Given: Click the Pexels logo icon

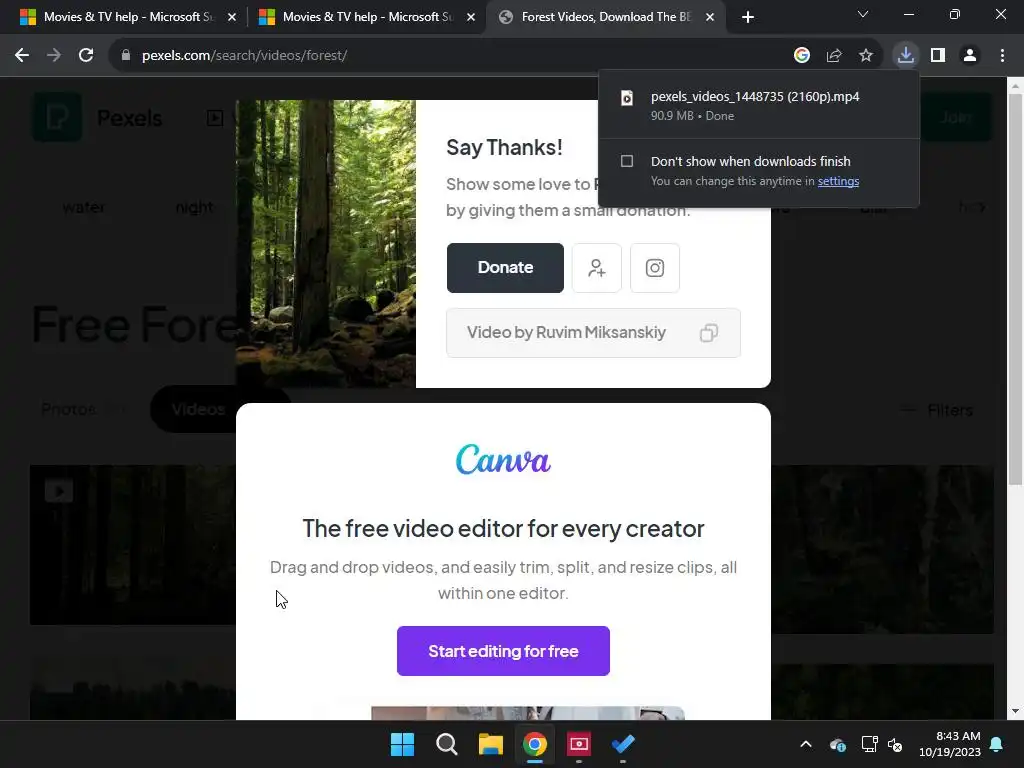Looking at the screenshot, I should click(x=57, y=118).
